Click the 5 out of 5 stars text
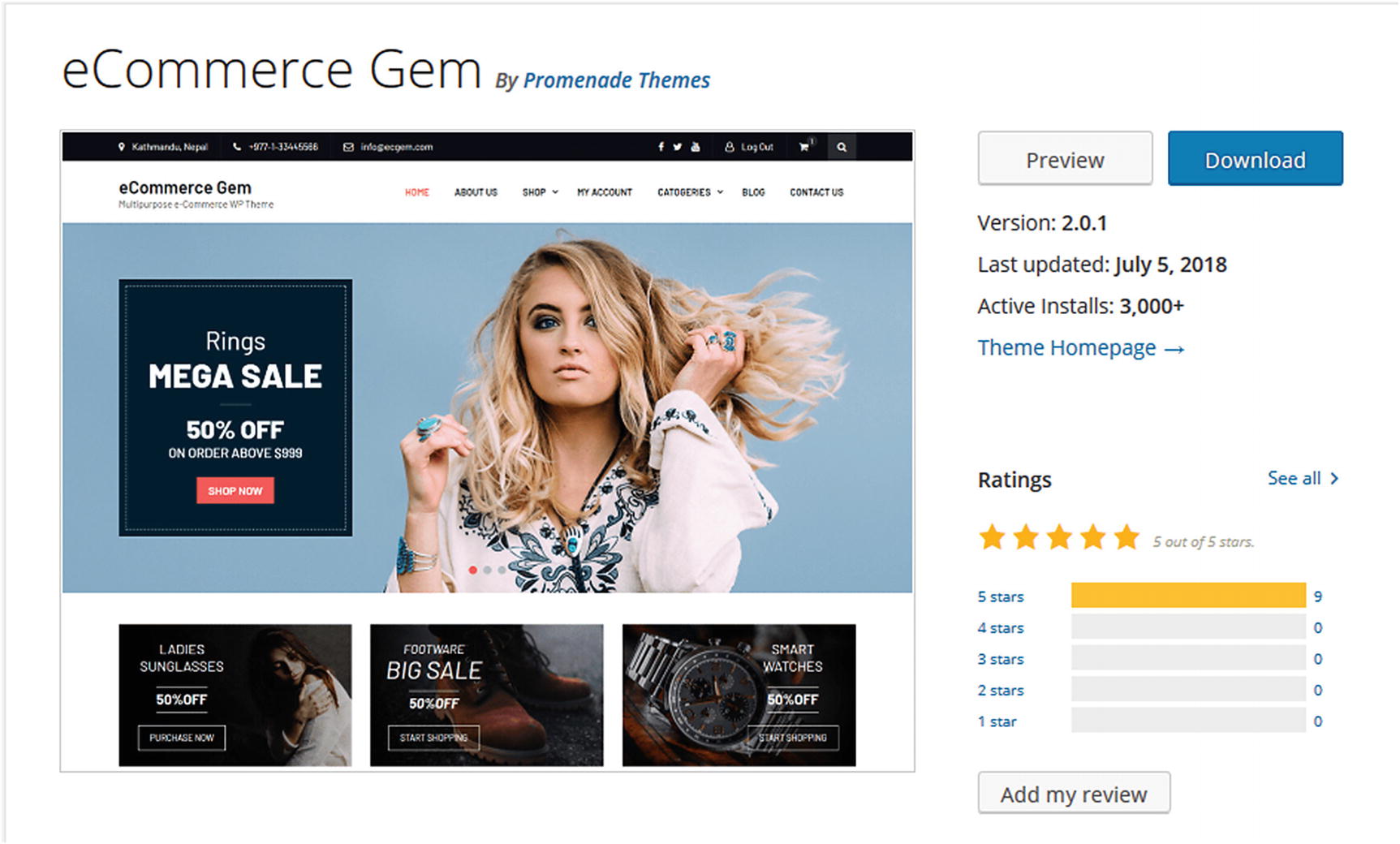Viewport: 1400px width, 844px height. (1204, 542)
